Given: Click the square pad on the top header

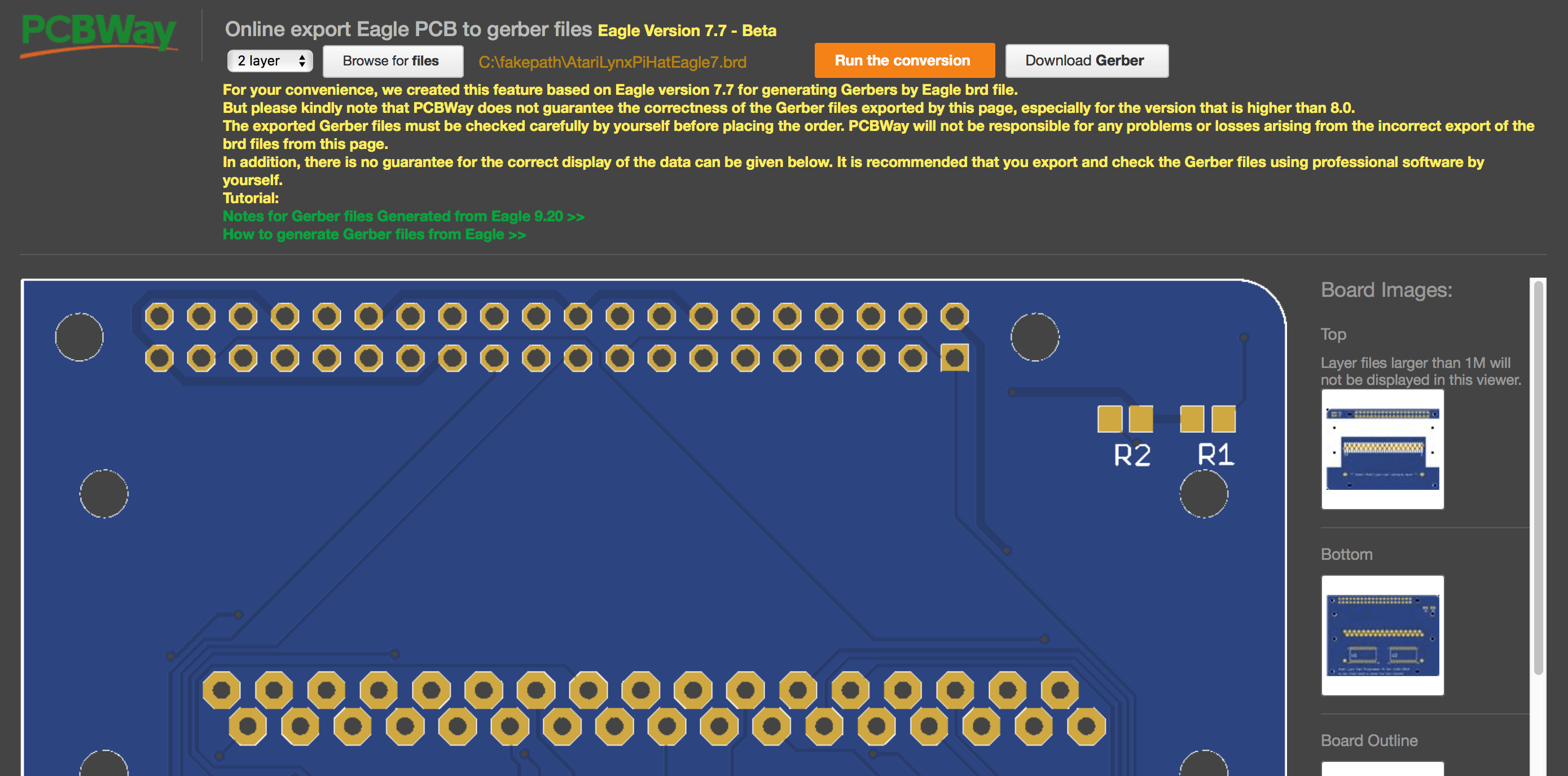Looking at the screenshot, I should pyautogui.click(x=954, y=358).
